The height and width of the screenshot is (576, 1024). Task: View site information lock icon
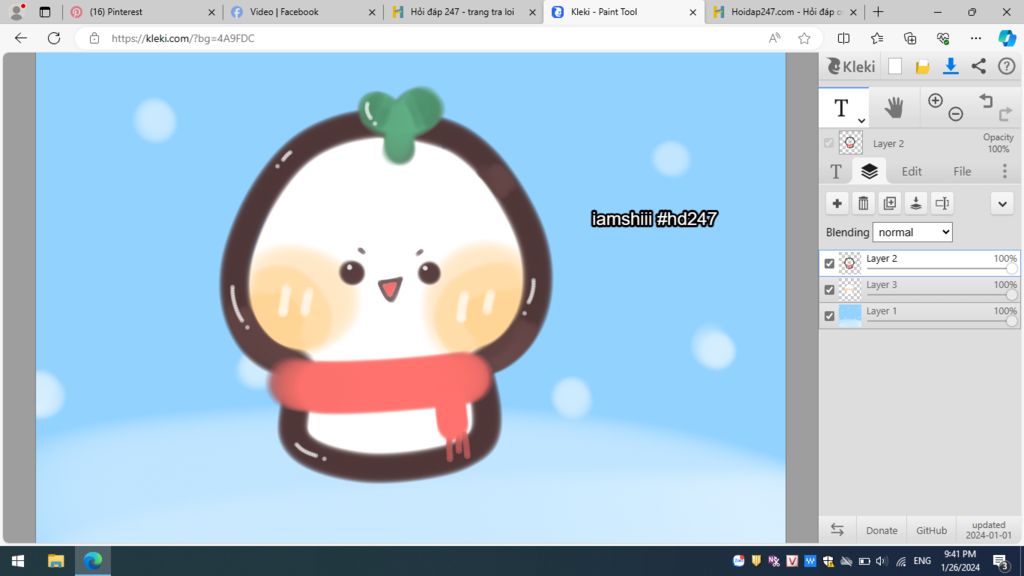point(94,38)
